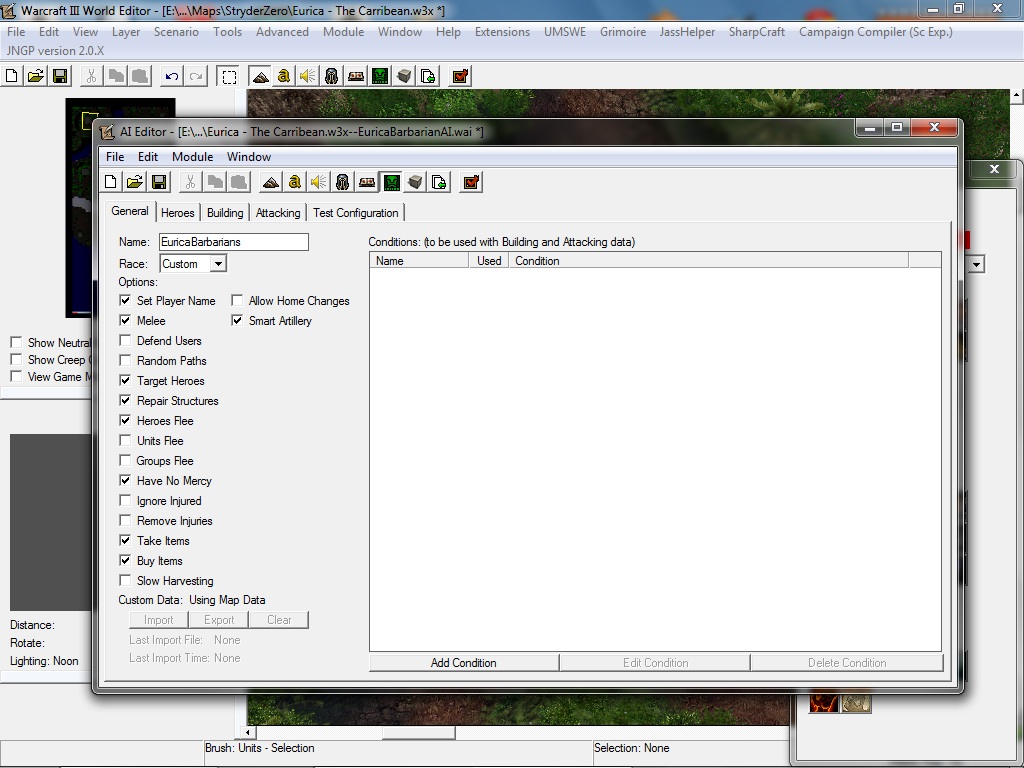Click the Test Map icon in AI Editor toolbar
Image resolution: width=1024 pixels, height=768 pixels.
click(471, 182)
